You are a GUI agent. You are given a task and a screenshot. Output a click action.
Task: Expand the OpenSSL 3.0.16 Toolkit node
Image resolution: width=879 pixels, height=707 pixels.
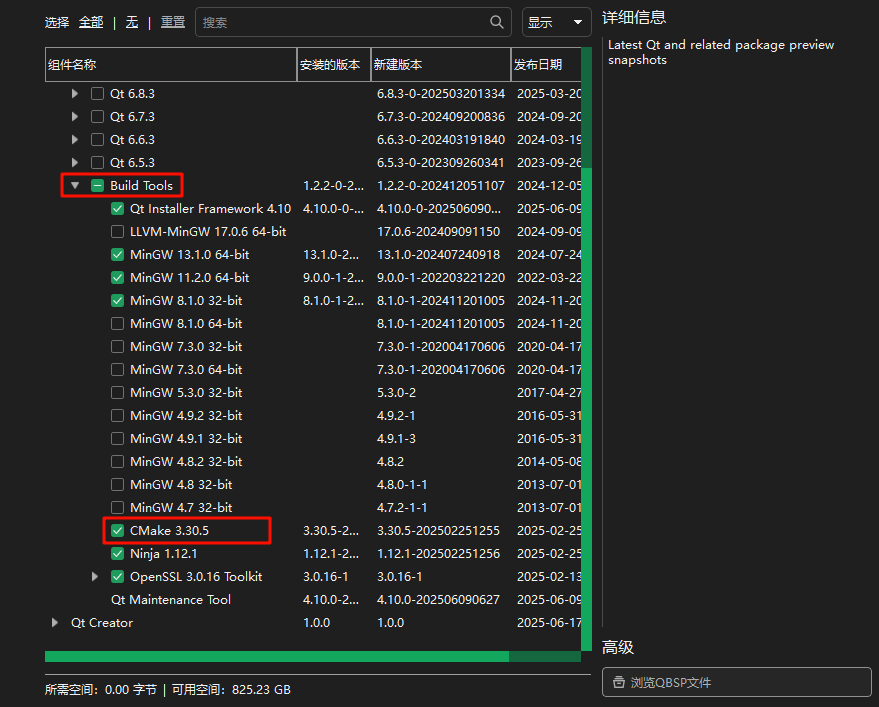pos(95,577)
